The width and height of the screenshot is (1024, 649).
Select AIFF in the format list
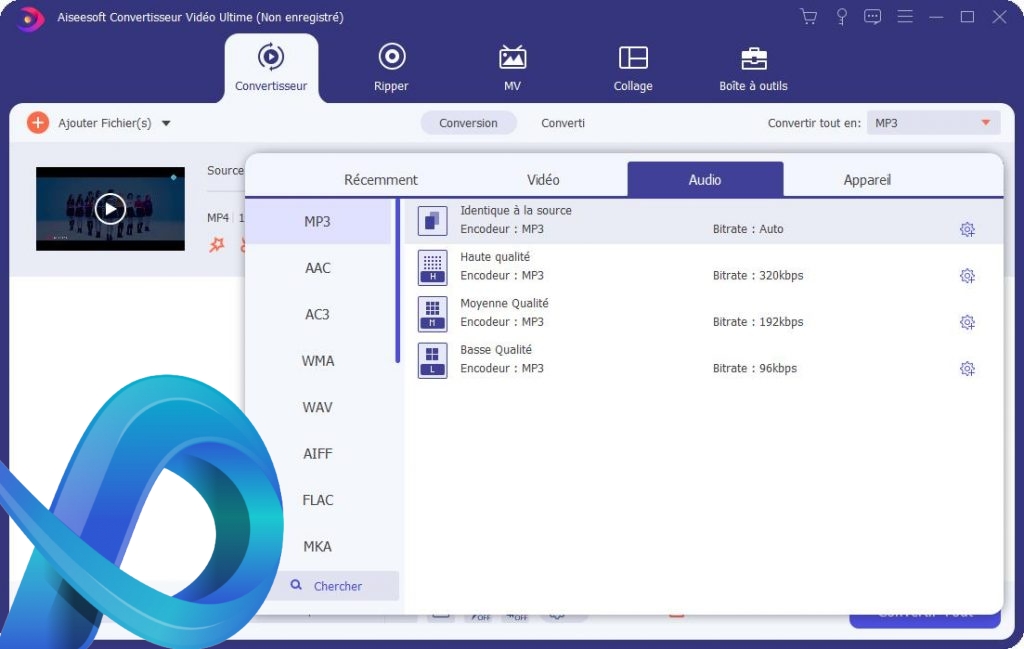pos(318,453)
